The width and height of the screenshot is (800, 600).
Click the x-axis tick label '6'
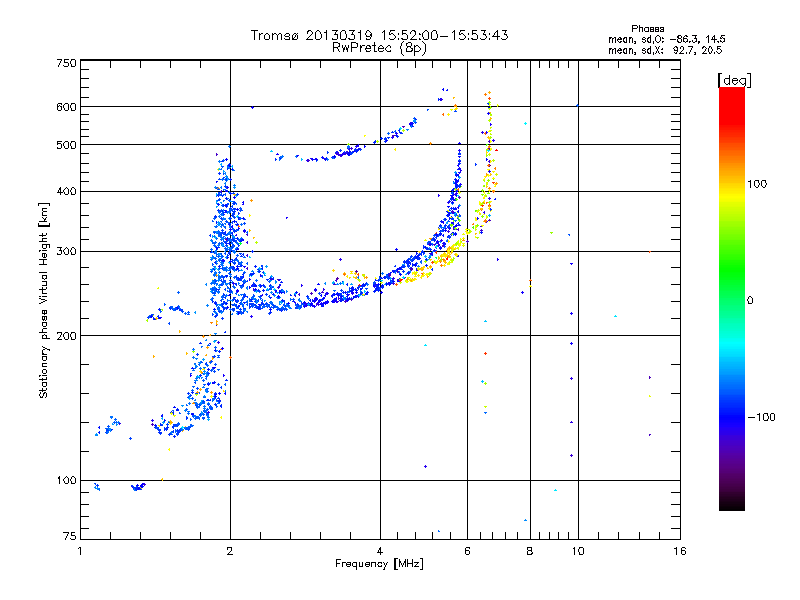(467, 551)
